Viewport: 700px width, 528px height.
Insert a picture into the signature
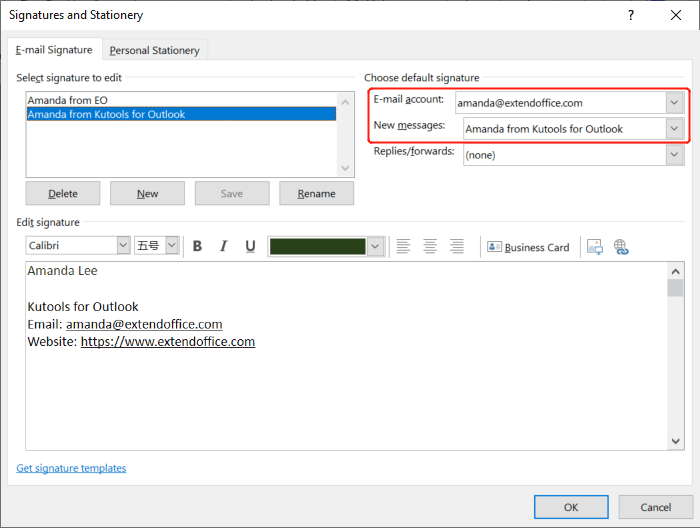pos(595,247)
